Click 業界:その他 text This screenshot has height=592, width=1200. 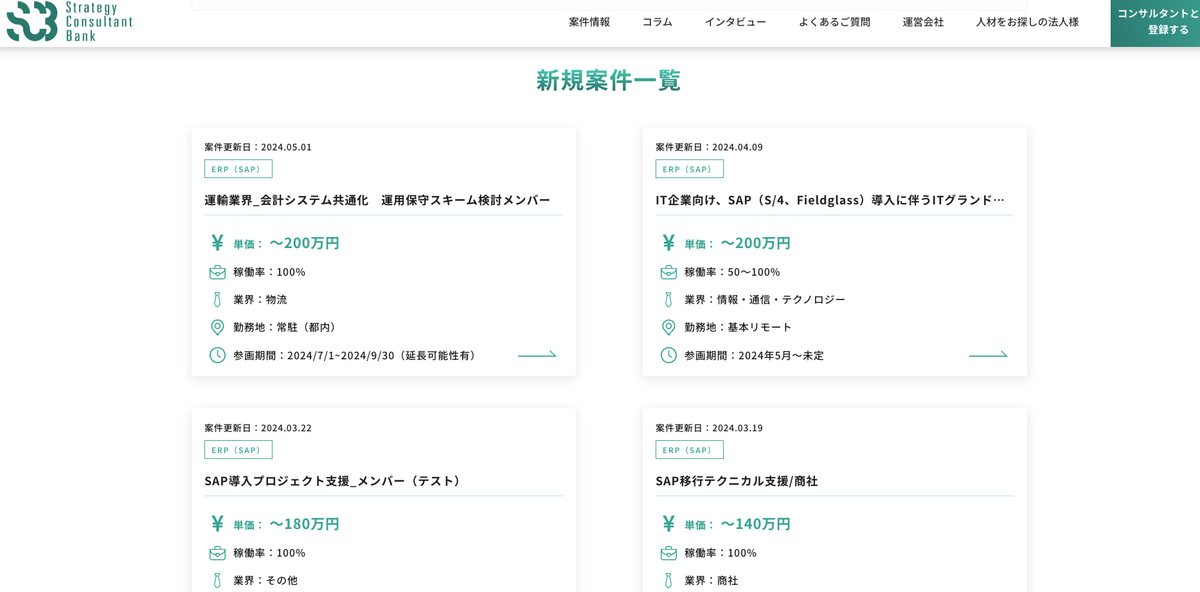pyautogui.click(x=265, y=580)
